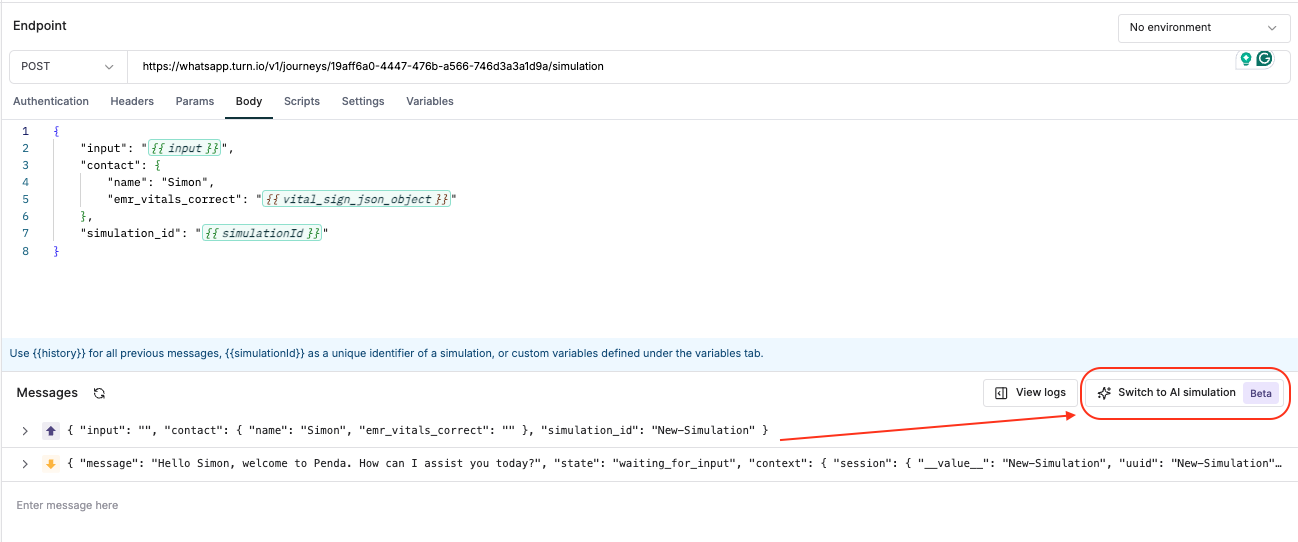Screen dimensions: 1298x542
Task: Go to the Scripts tab
Action: [x=302, y=101]
